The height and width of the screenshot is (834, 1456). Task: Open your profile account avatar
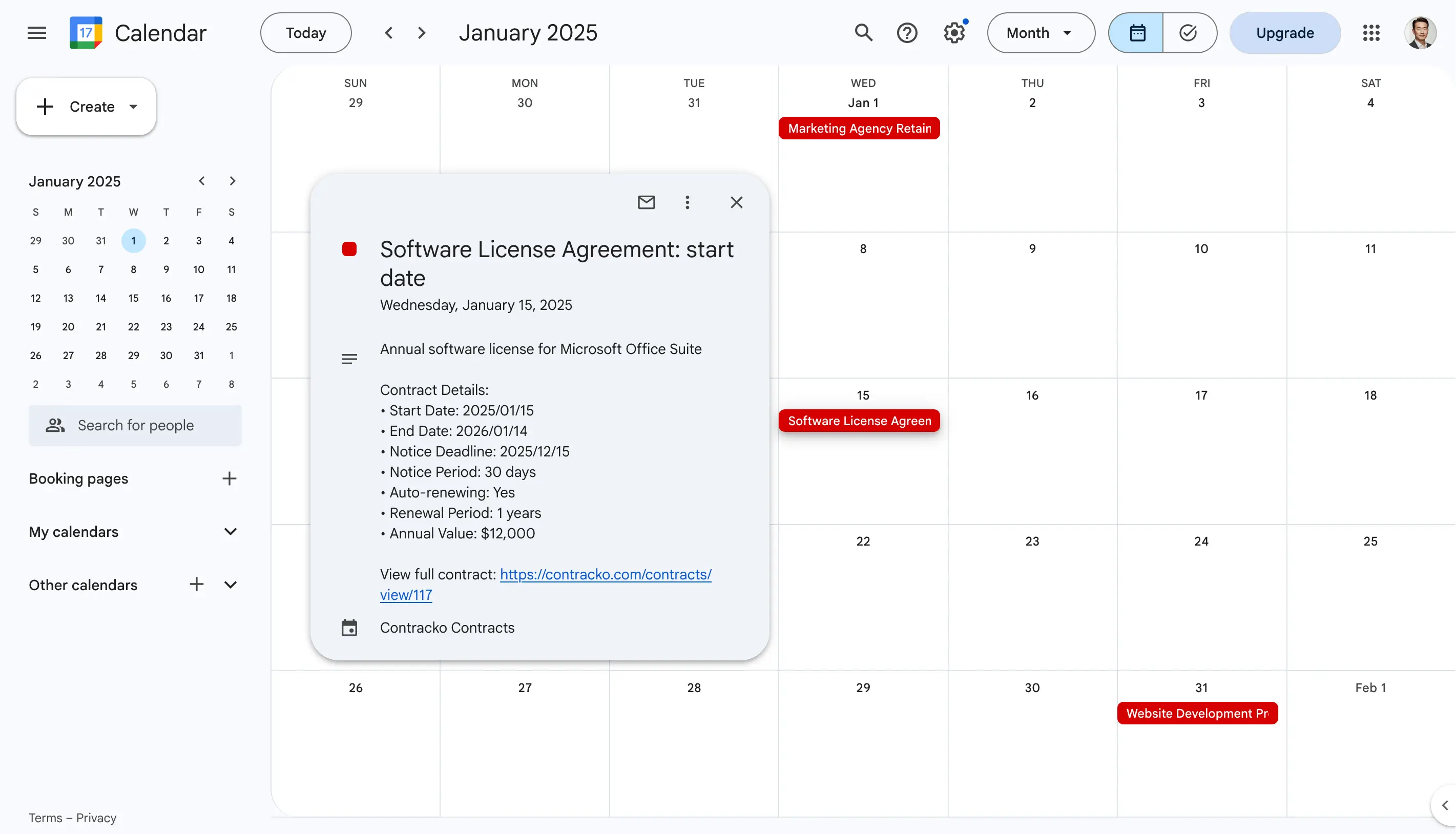point(1421,33)
